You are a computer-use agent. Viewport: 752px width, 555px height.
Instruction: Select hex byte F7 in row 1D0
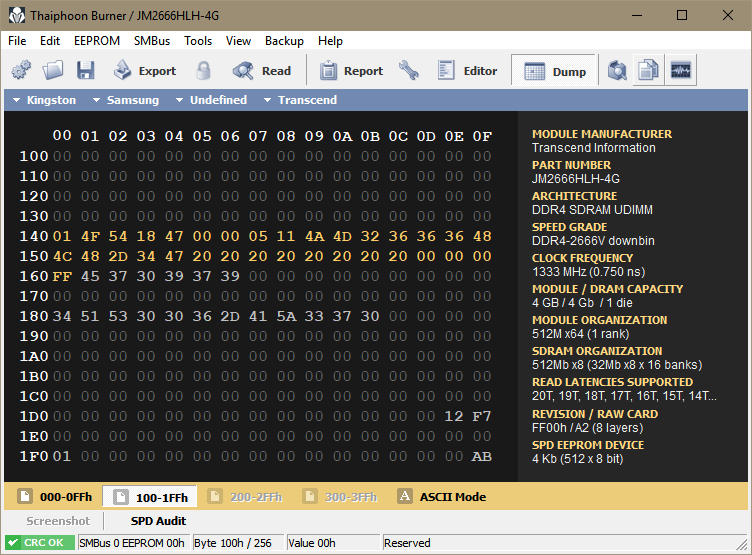[482, 416]
